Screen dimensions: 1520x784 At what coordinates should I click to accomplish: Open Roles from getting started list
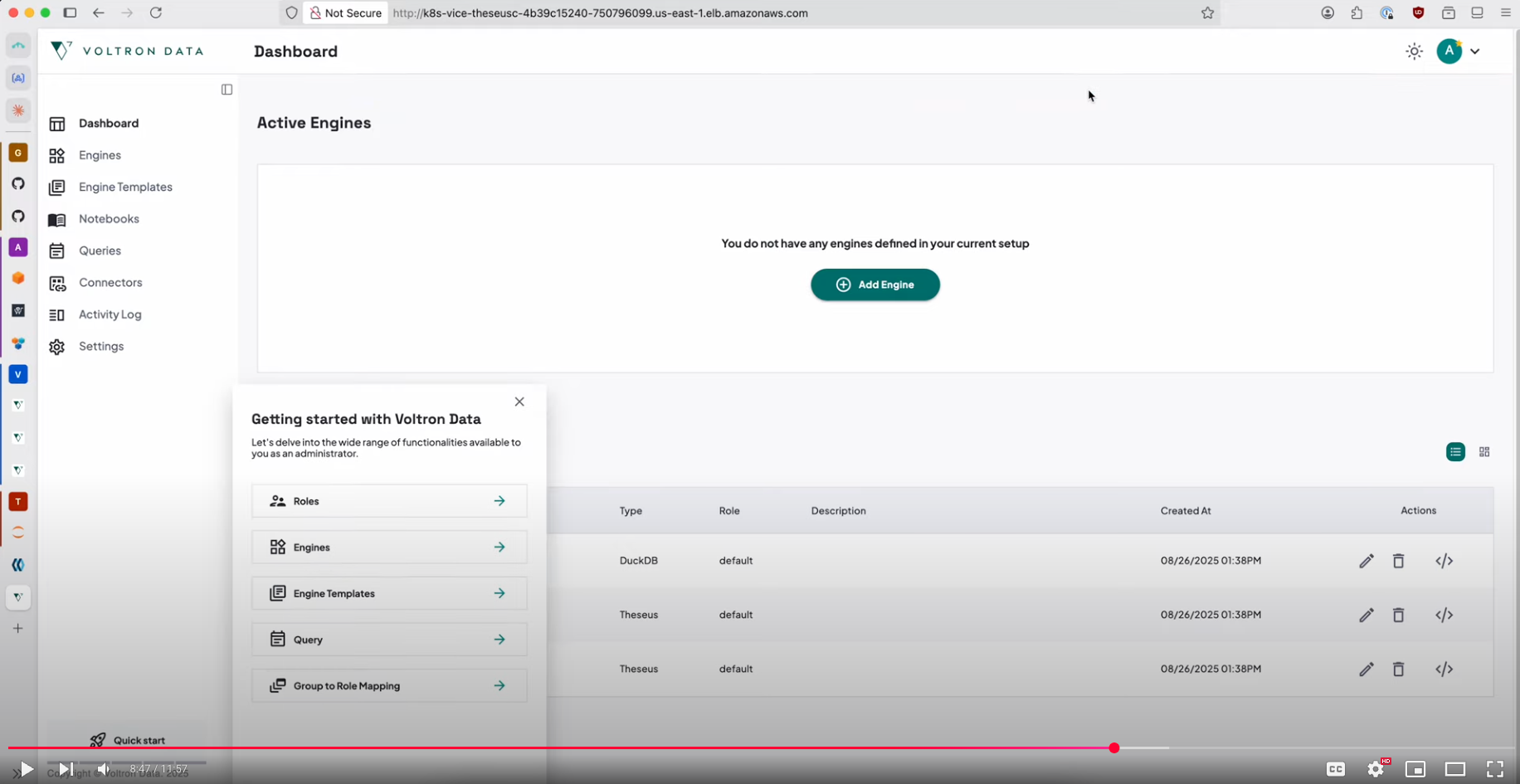pyautogui.click(x=389, y=501)
